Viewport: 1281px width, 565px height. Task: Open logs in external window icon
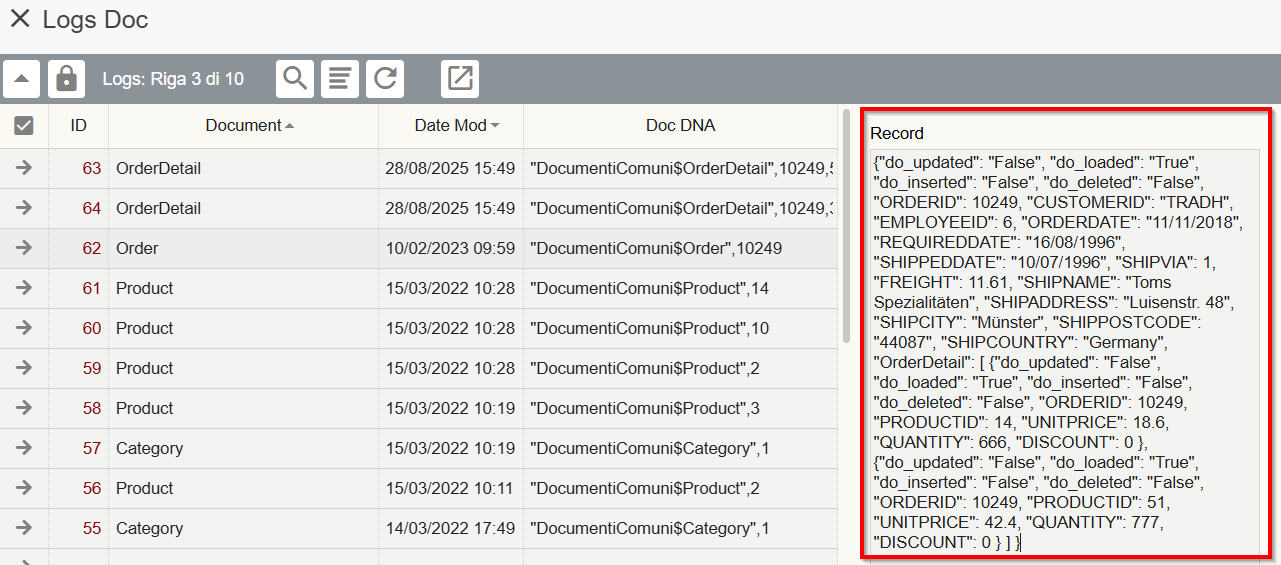click(460, 79)
